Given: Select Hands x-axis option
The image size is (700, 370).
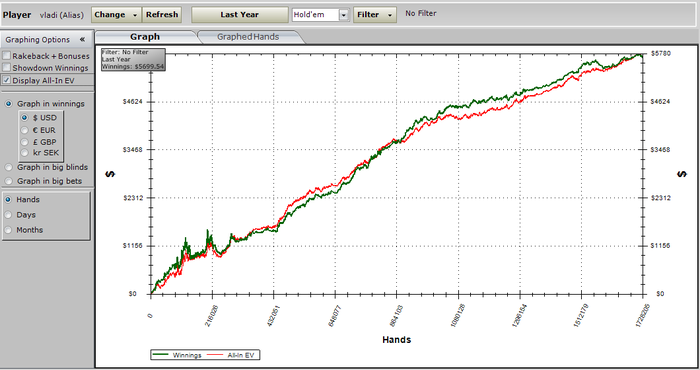Looking at the screenshot, I should point(8,200).
